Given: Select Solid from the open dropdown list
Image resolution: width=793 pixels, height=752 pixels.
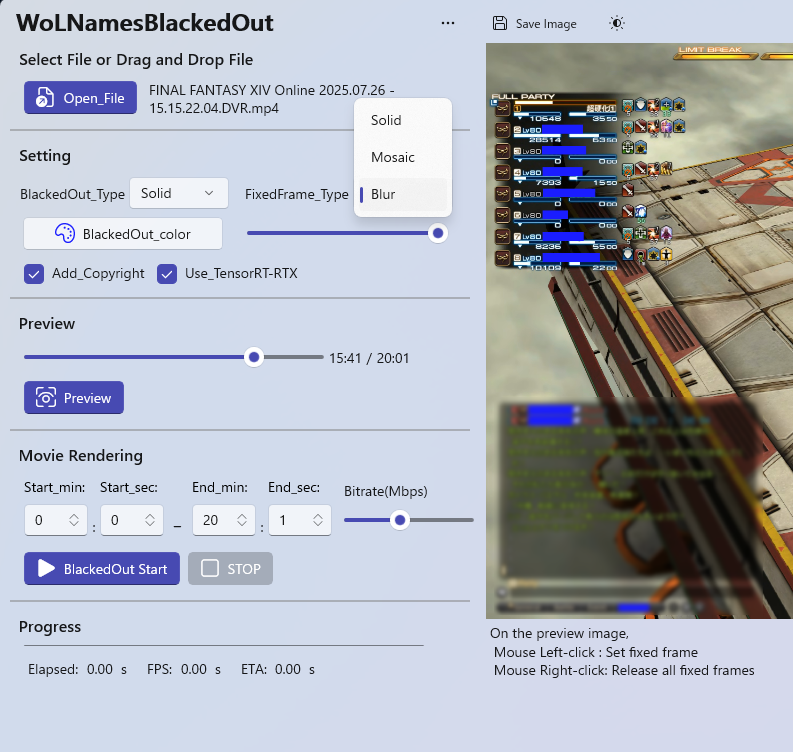Looking at the screenshot, I should coord(386,120).
